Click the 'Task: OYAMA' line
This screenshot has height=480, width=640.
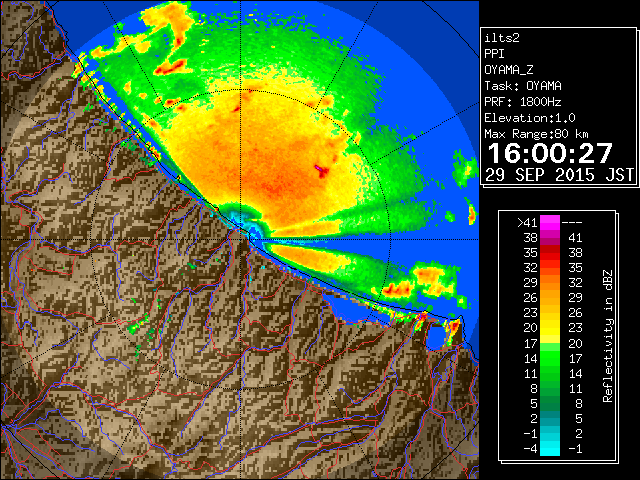point(523,86)
